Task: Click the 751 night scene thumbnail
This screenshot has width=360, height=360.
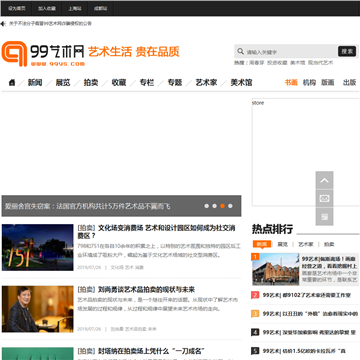Action: (x=37, y=247)
